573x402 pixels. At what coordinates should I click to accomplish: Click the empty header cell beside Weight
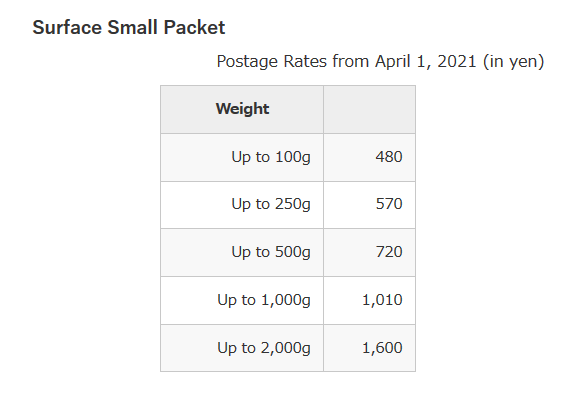(369, 109)
